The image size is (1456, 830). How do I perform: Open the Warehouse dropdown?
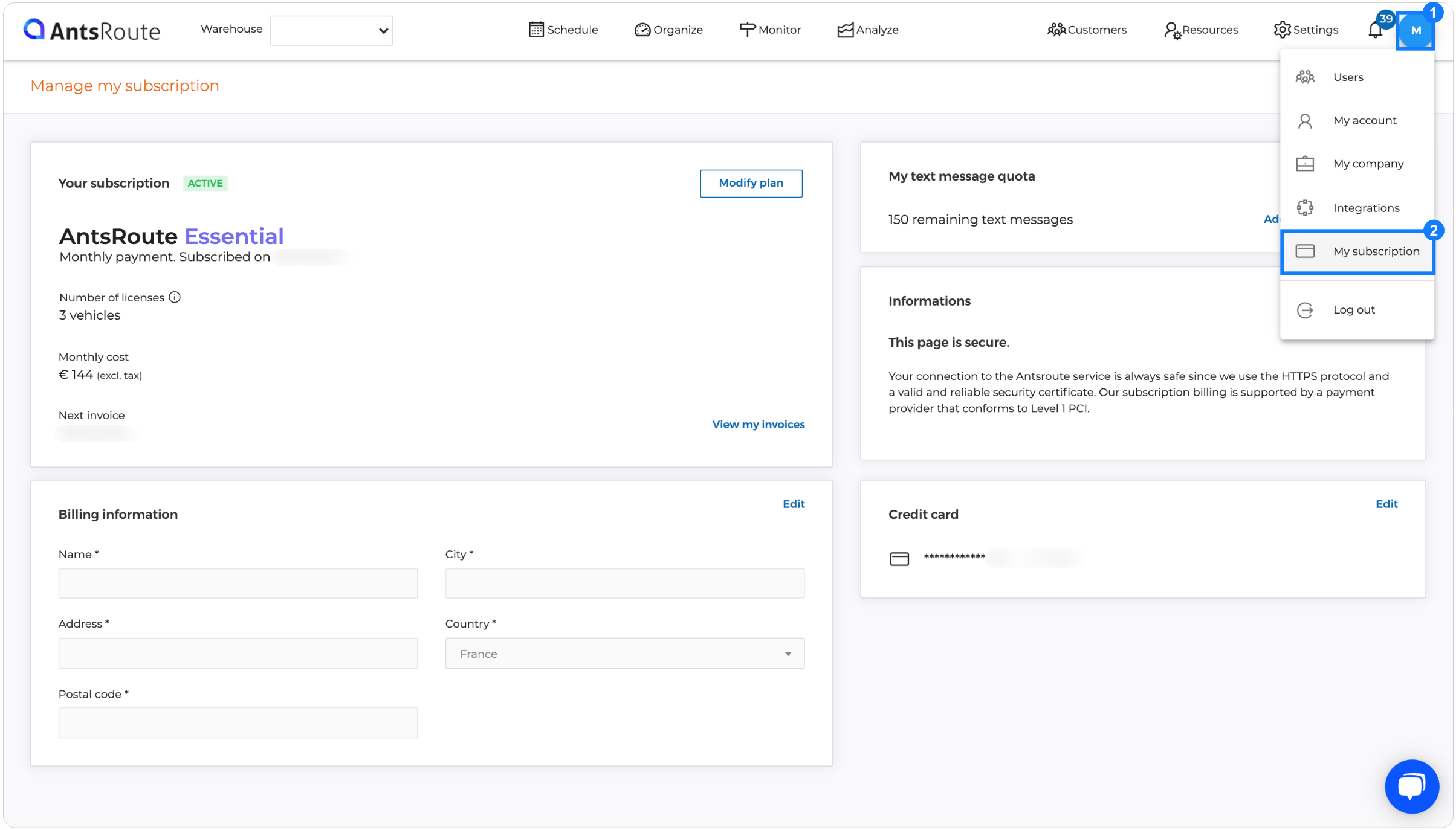click(x=331, y=30)
